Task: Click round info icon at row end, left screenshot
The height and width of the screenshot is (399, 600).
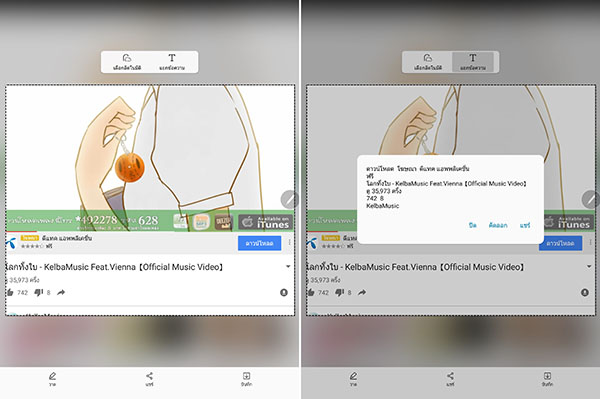Action: tap(284, 293)
